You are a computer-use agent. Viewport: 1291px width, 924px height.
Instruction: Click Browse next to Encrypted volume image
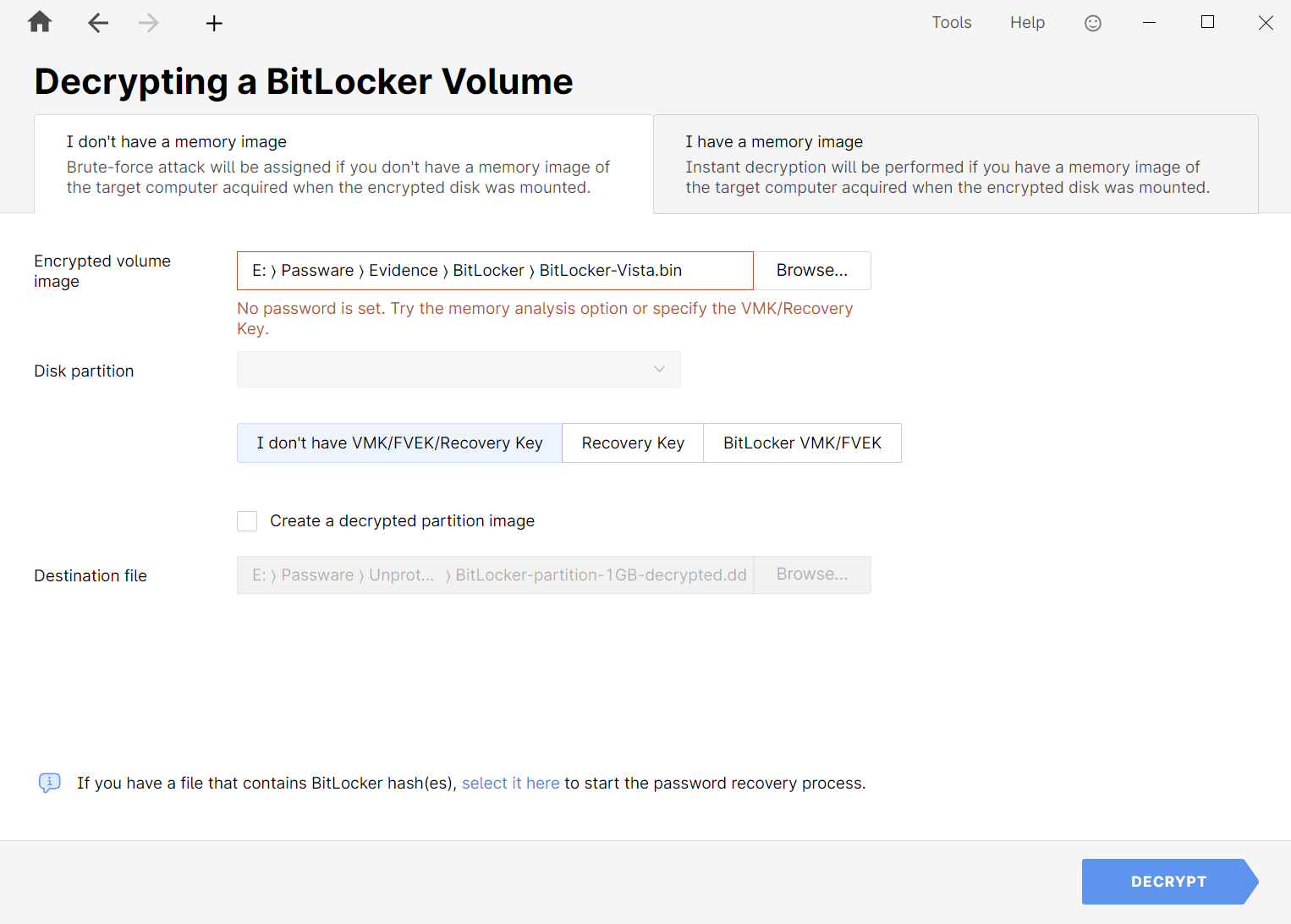click(x=811, y=270)
